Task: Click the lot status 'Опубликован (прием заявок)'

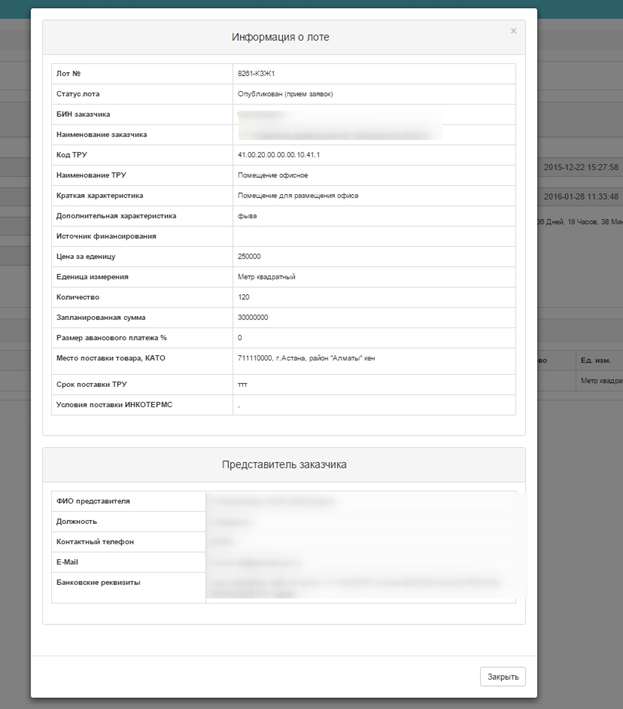Action: (x=285, y=94)
